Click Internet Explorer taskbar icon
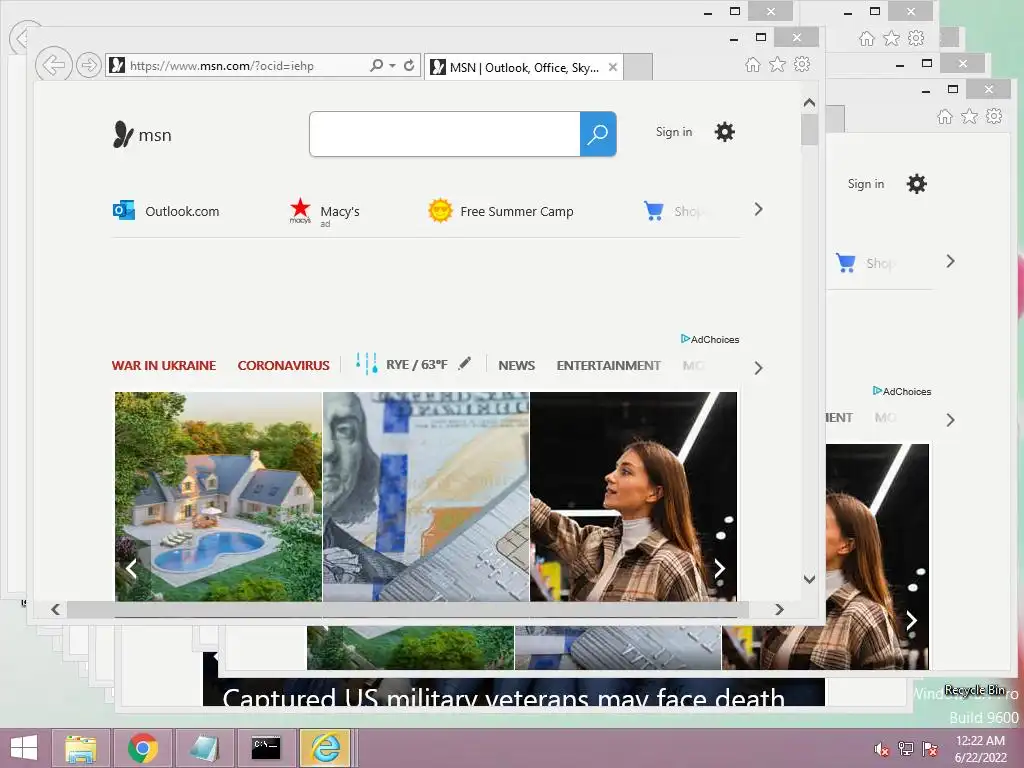 tap(325, 748)
